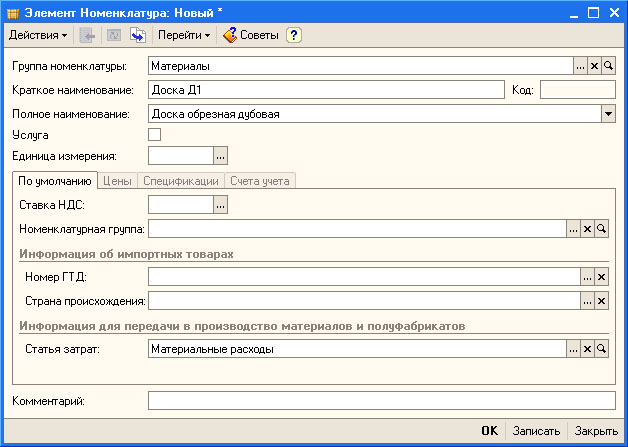This screenshot has height=447, width=628.
Task: Click the Записать button
Action: point(536,431)
